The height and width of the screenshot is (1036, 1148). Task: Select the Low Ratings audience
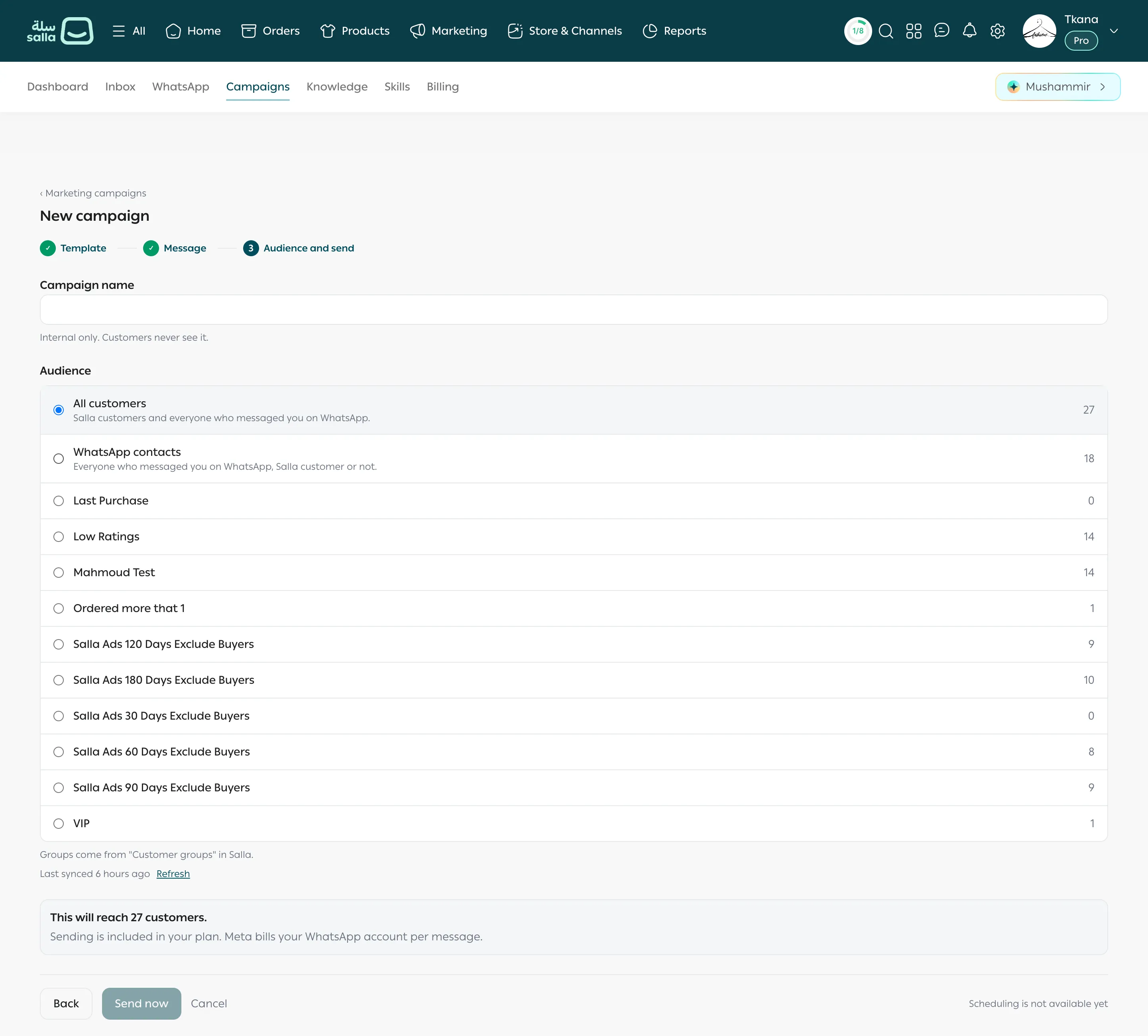pyautogui.click(x=574, y=536)
